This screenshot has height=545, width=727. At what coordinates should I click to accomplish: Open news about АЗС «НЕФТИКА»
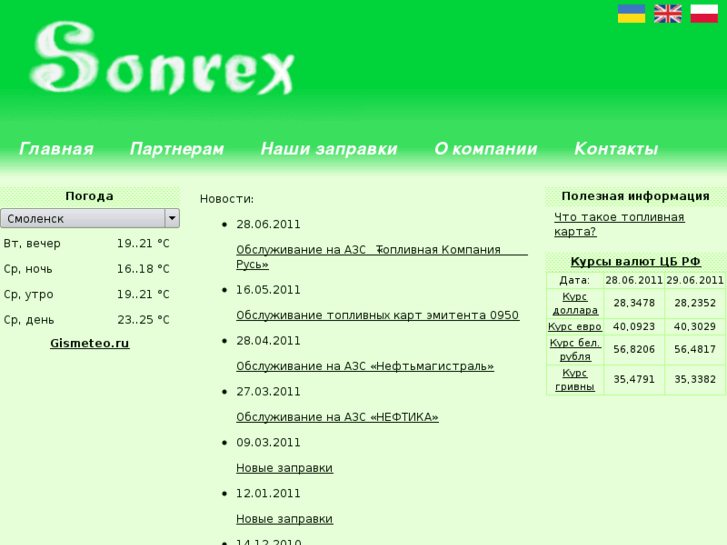pyautogui.click(x=337, y=417)
